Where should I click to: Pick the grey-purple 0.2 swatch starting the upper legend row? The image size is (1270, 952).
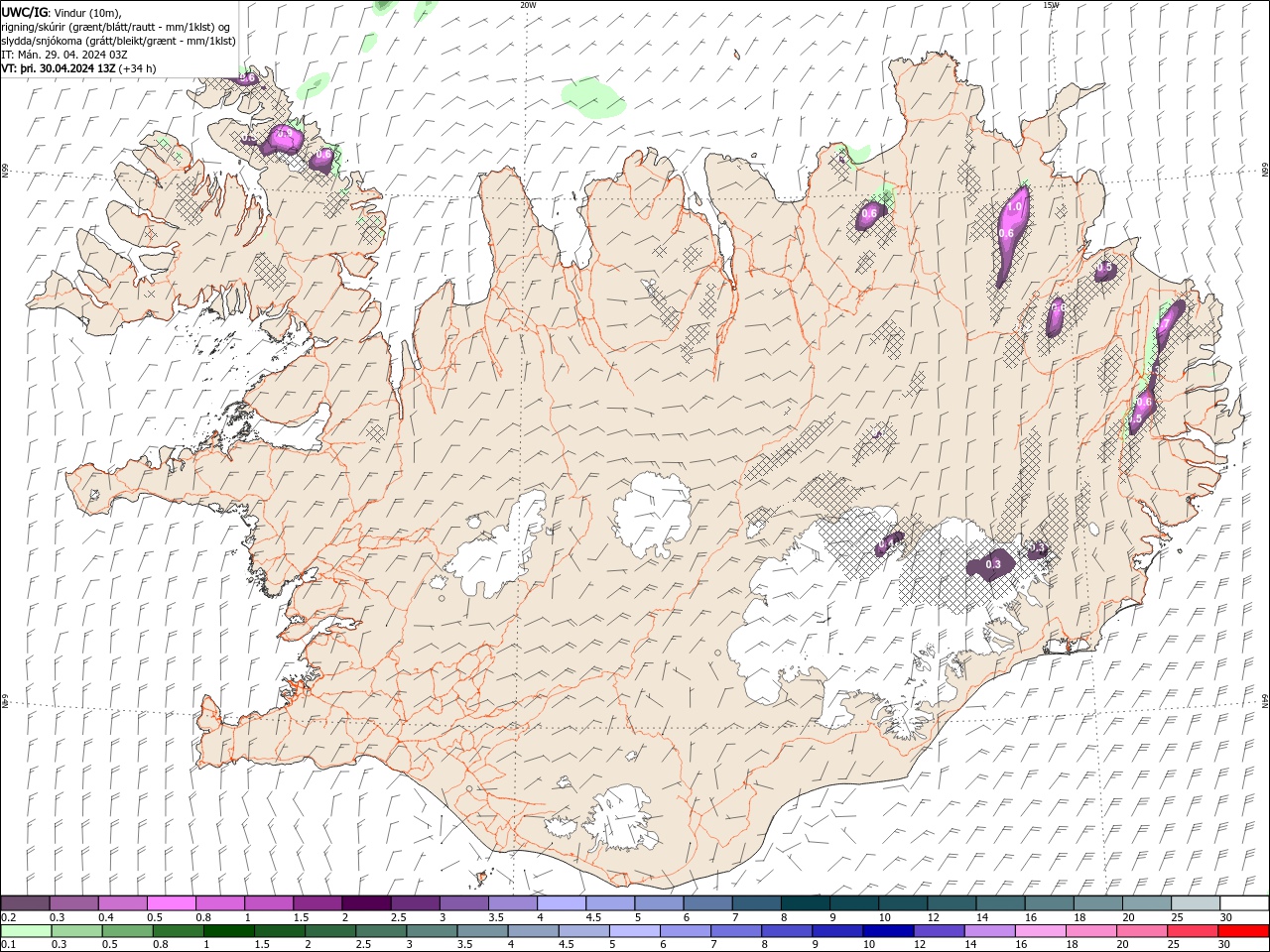25,903
